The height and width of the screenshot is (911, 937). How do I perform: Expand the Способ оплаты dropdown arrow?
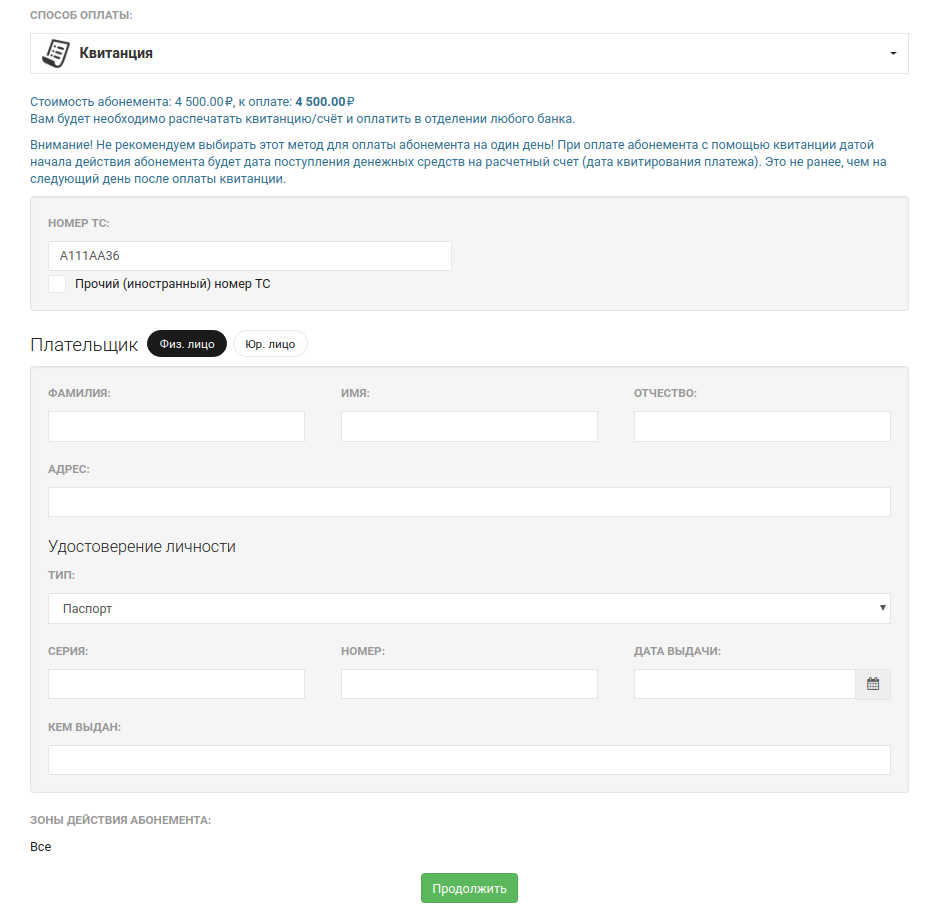click(893, 54)
